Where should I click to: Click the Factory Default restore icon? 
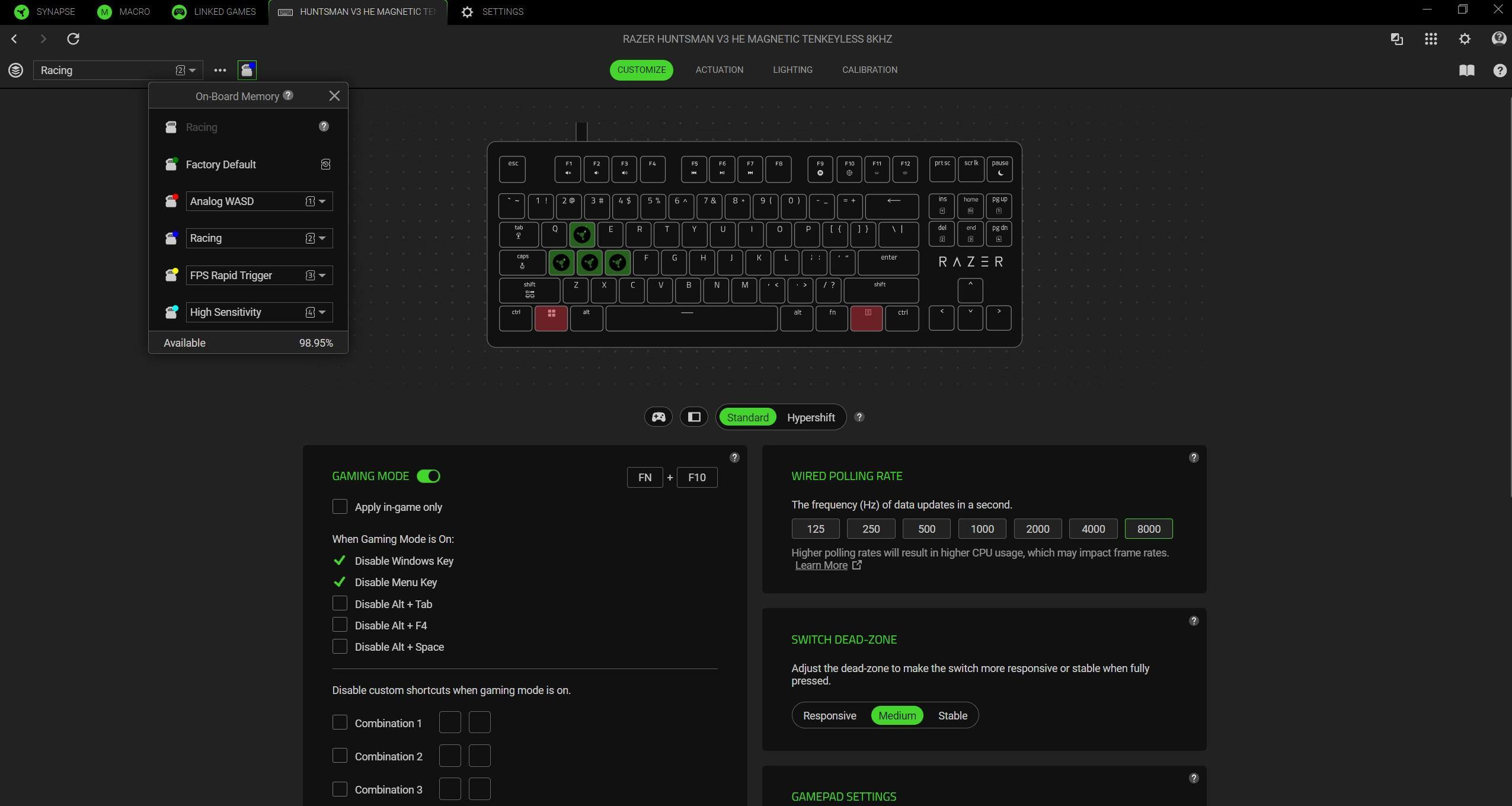[325, 165]
